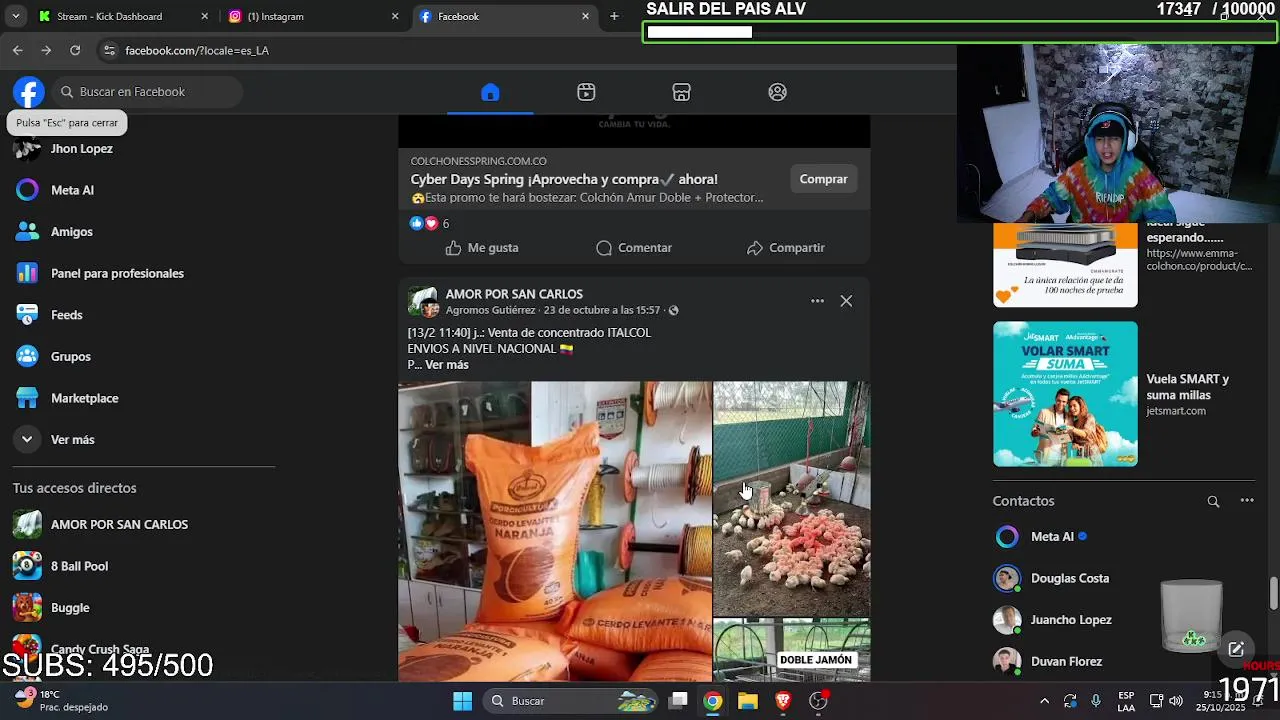Click Compartir on the Spring ad
The width and height of the screenshot is (1280, 720).
coord(786,248)
